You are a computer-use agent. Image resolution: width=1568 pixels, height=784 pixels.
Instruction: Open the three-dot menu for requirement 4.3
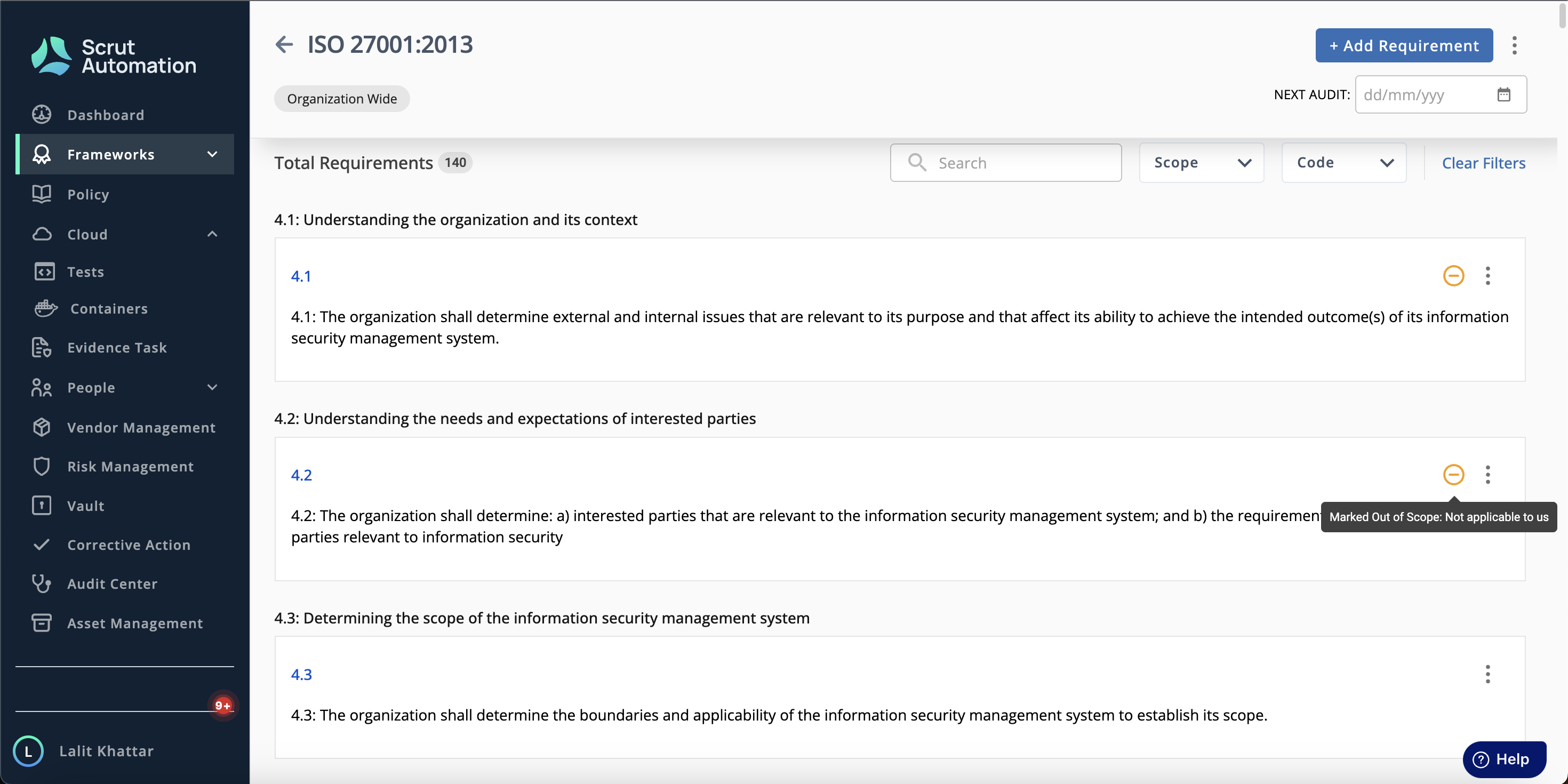coord(1487,674)
